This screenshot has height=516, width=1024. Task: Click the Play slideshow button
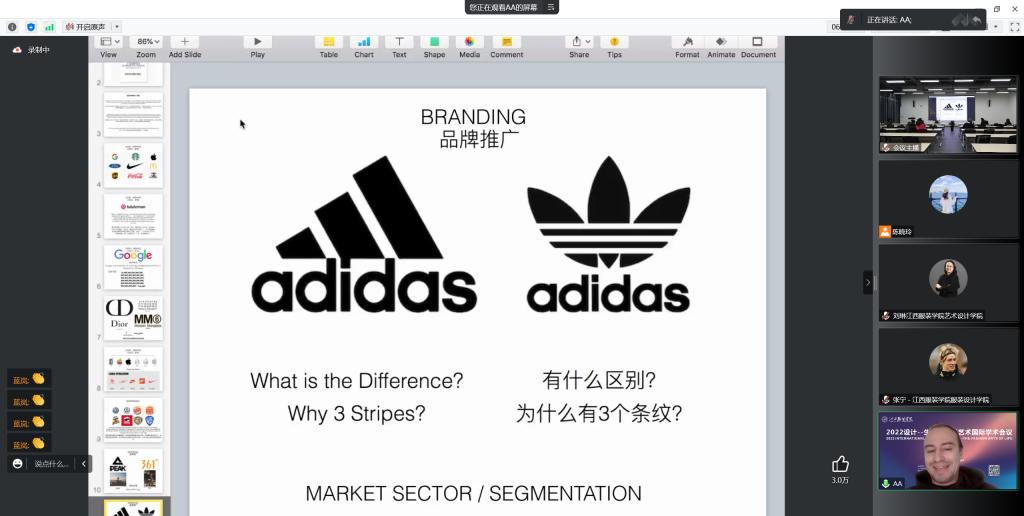coord(257,42)
